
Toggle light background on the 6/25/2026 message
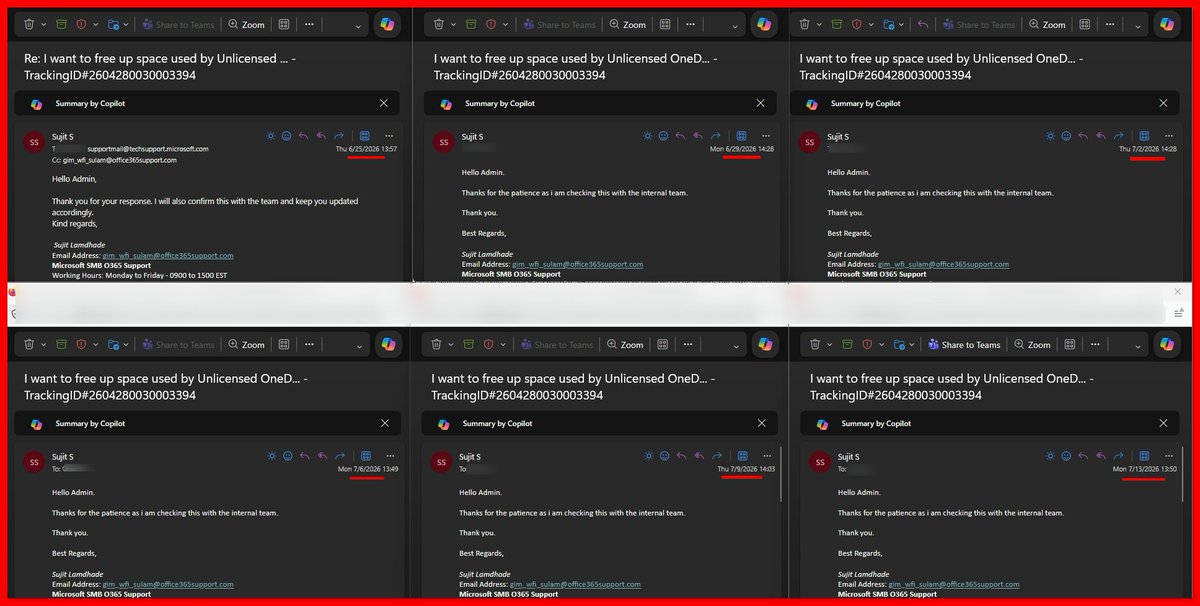269,135
